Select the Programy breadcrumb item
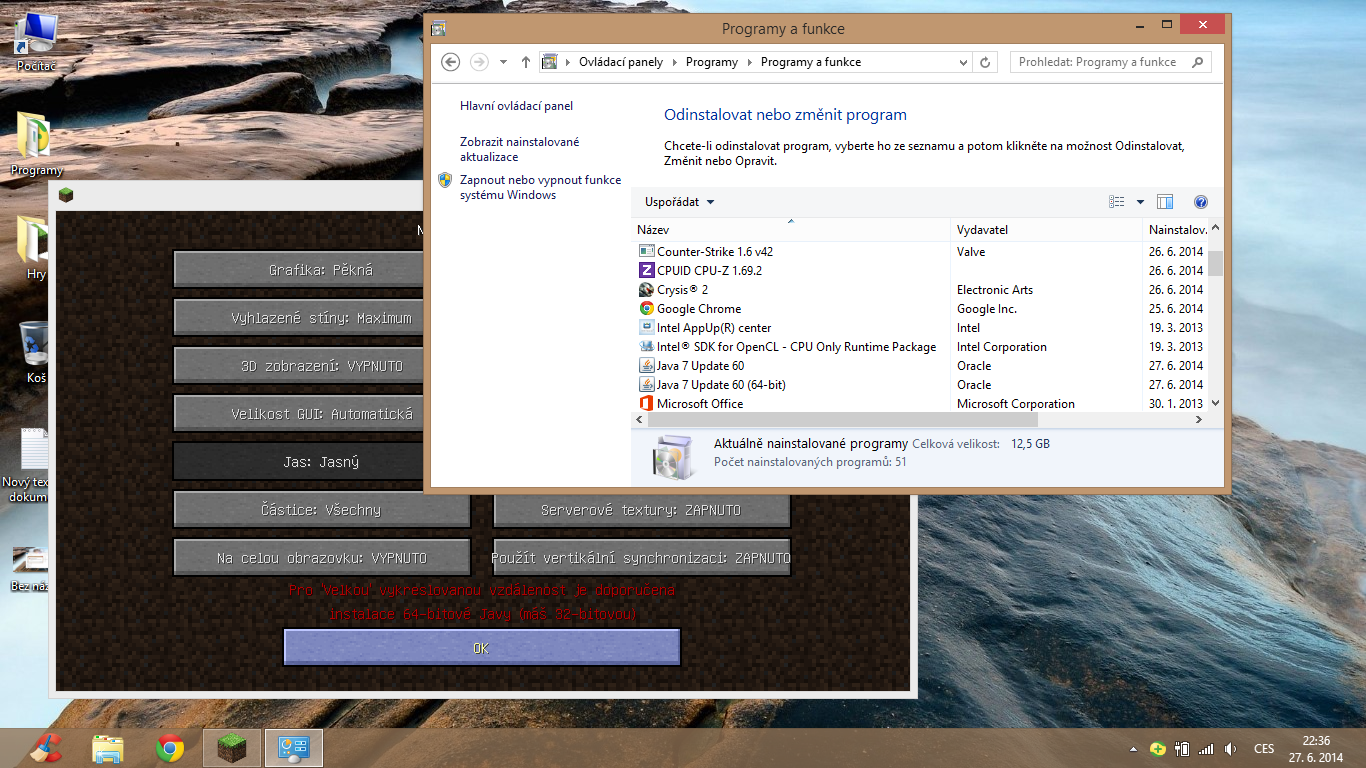1366x768 pixels. 711,62
